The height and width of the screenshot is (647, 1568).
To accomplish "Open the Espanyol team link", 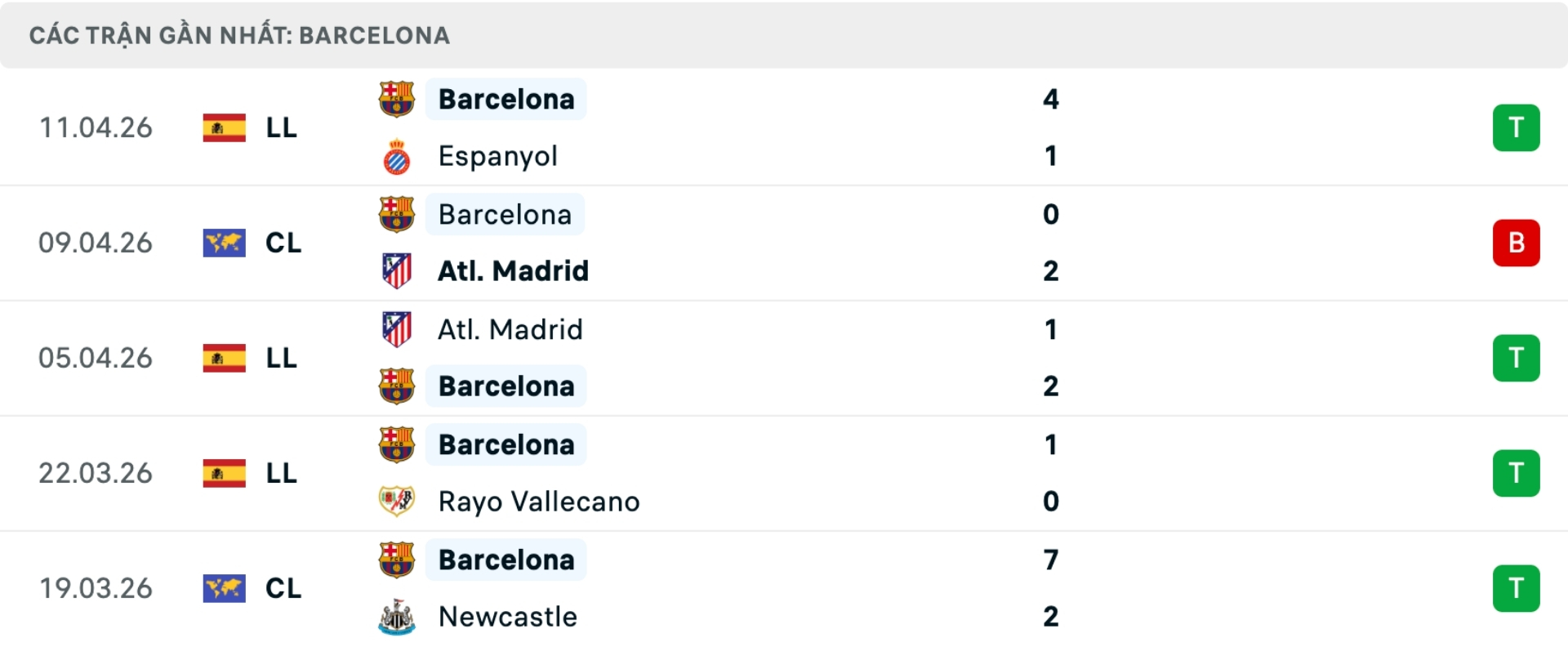I will click(497, 156).
